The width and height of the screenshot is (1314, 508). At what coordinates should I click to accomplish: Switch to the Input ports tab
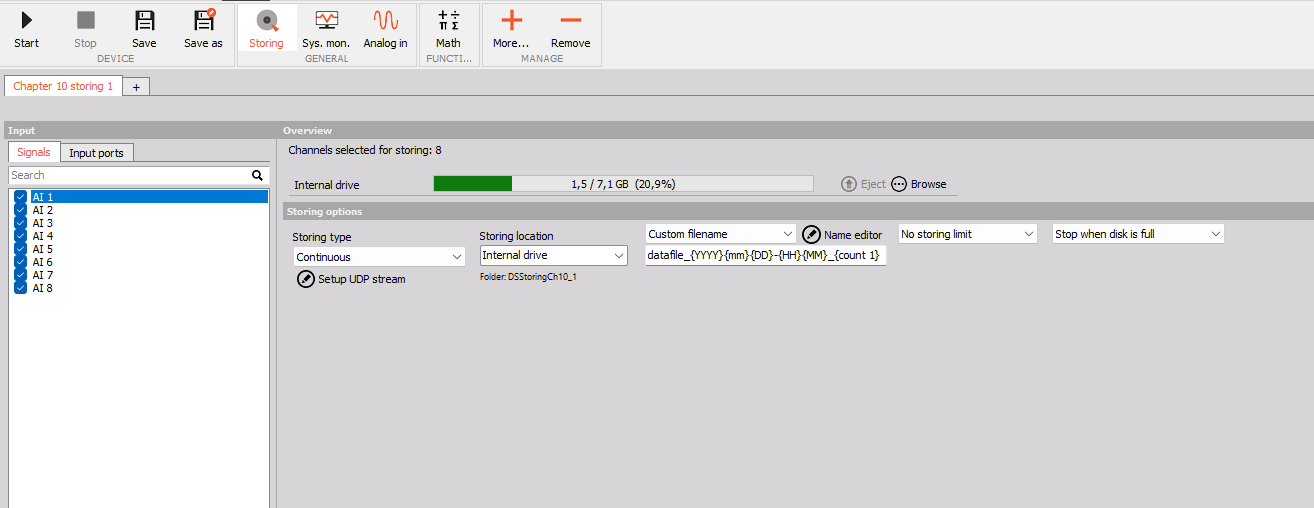coord(96,153)
